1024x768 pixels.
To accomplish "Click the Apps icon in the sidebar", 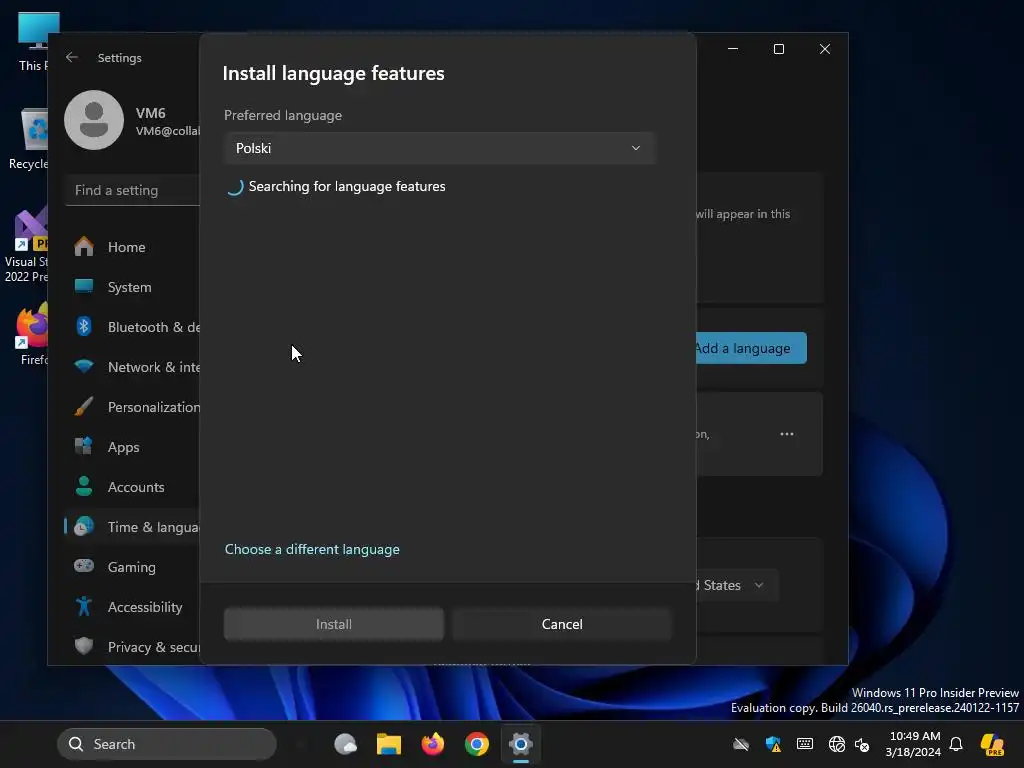I will pyautogui.click(x=84, y=446).
